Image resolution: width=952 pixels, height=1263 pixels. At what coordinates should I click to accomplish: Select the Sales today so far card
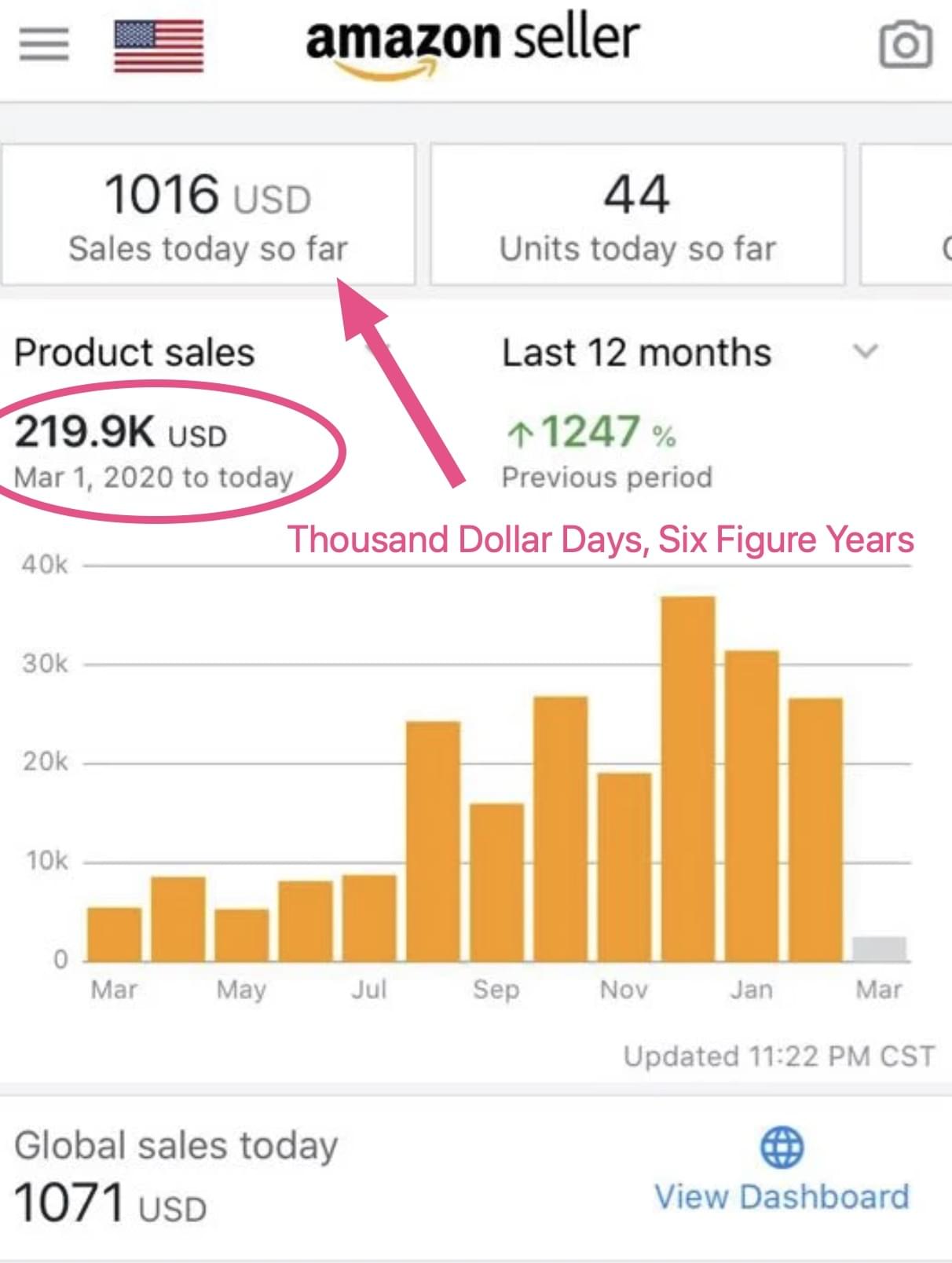tap(207, 214)
